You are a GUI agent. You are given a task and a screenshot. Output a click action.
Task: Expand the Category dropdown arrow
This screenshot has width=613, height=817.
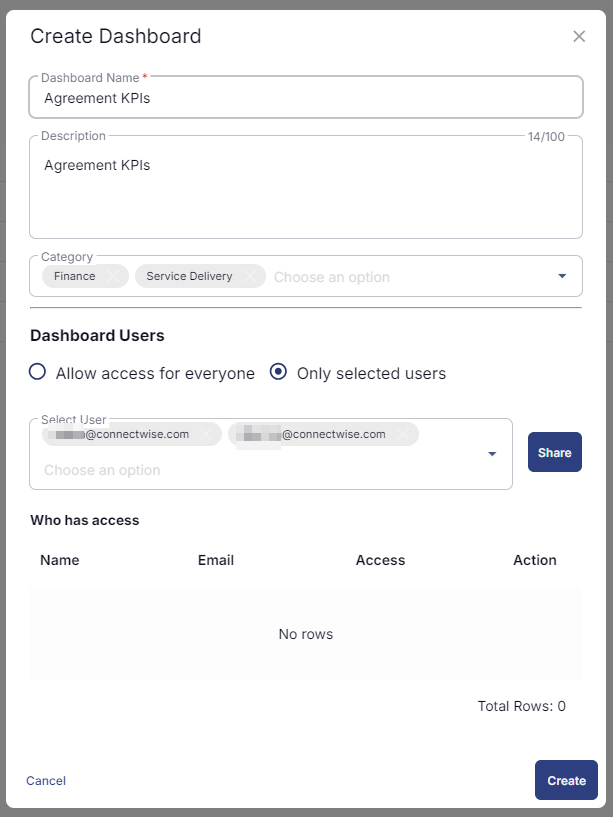(562, 276)
